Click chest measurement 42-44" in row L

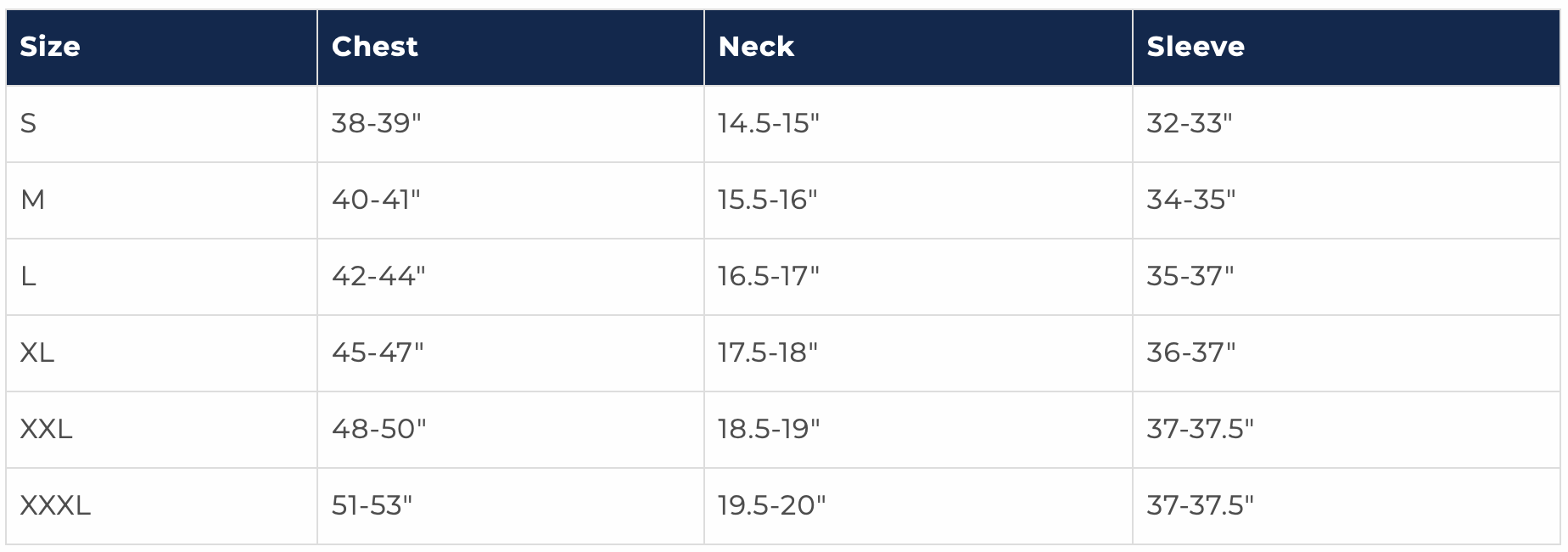coord(378,277)
